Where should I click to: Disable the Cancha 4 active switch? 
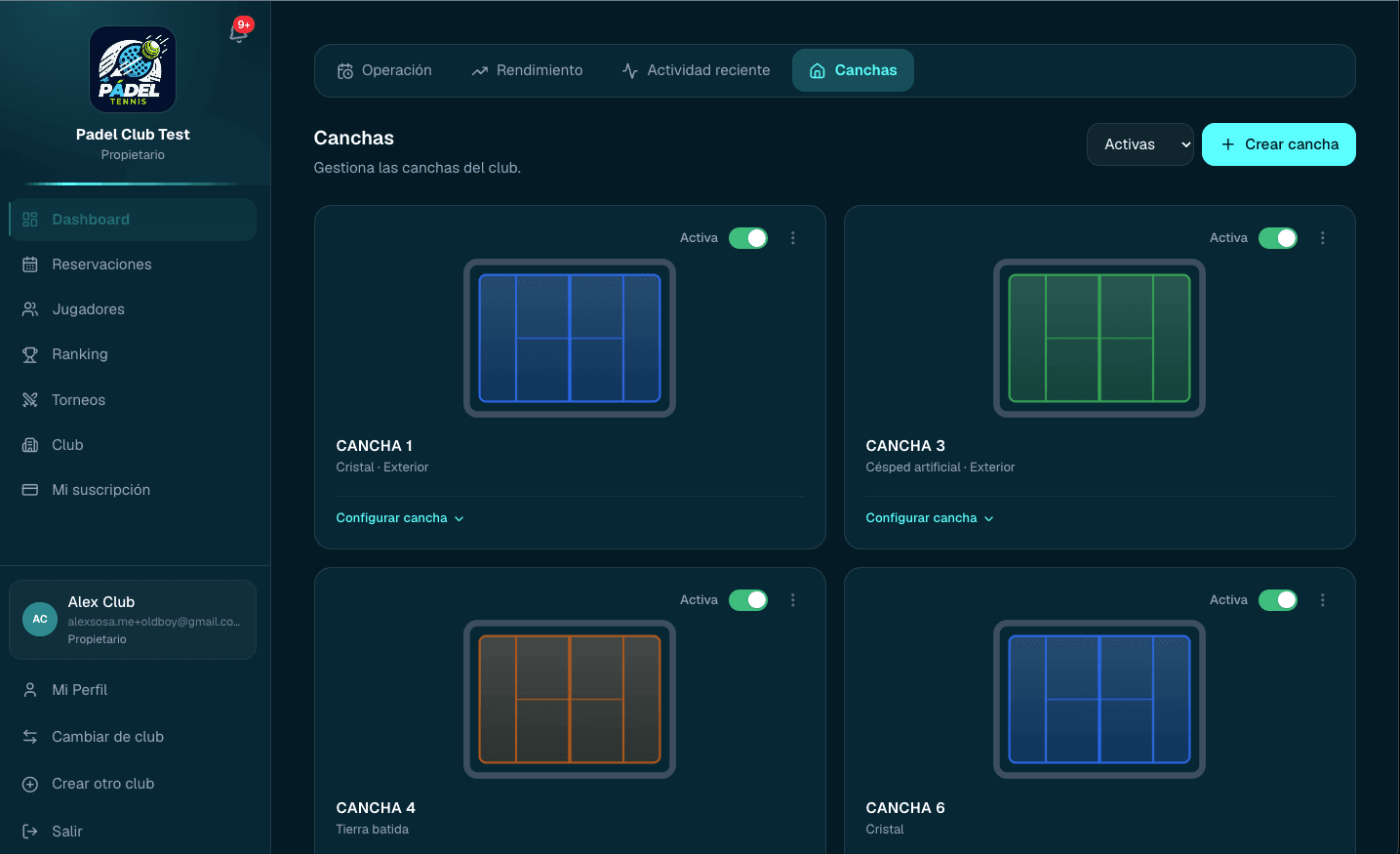click(748, 600)
